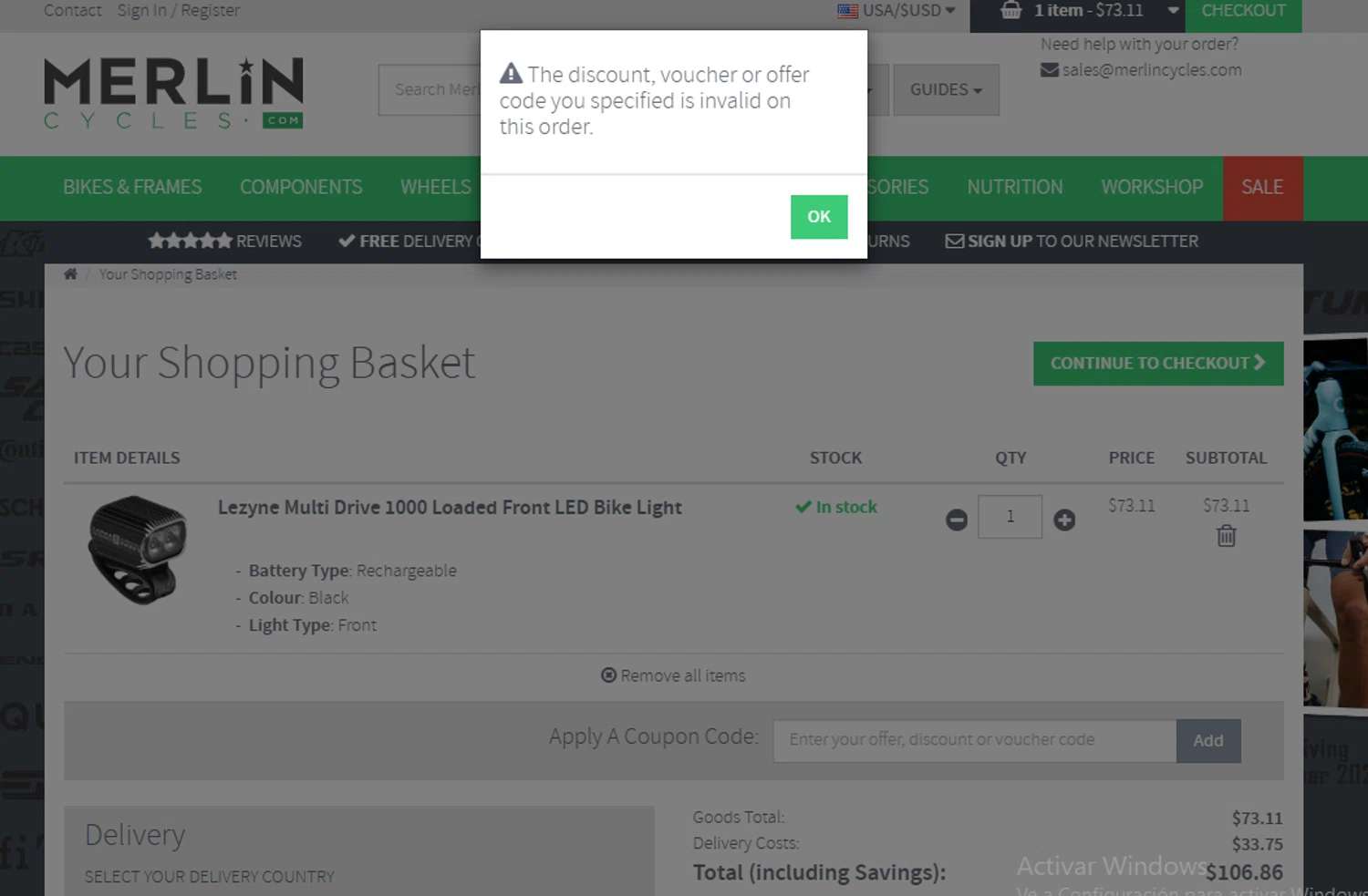The image size is (1368, 896).
Task: Click the Add coupon button
Action: pos(1208,741)
